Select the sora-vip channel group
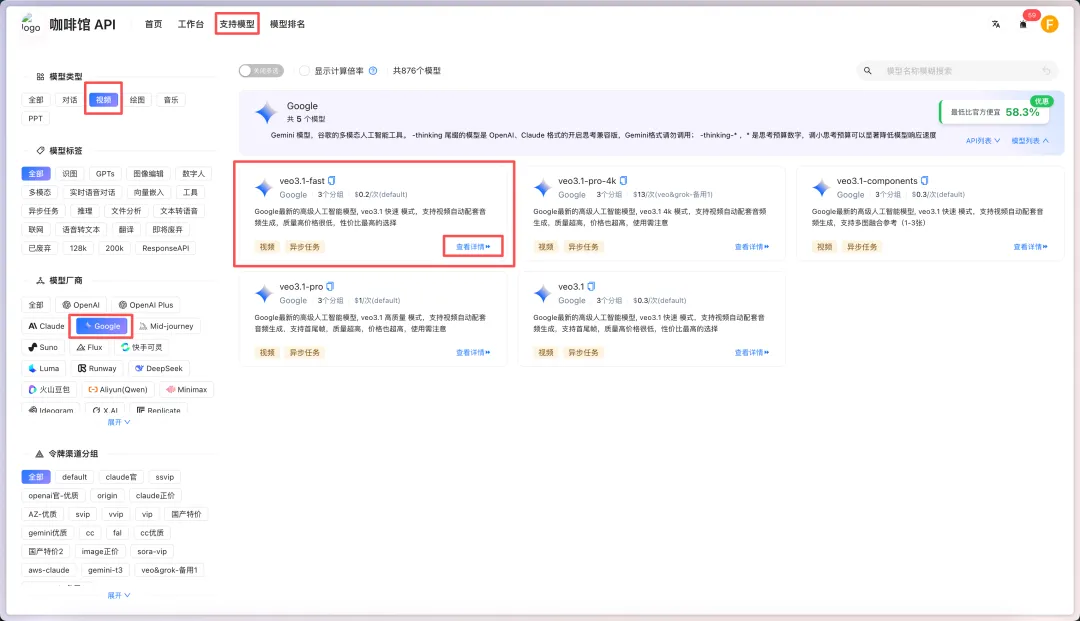Viewport: 1080px width, 621px height. click(152, 551)
